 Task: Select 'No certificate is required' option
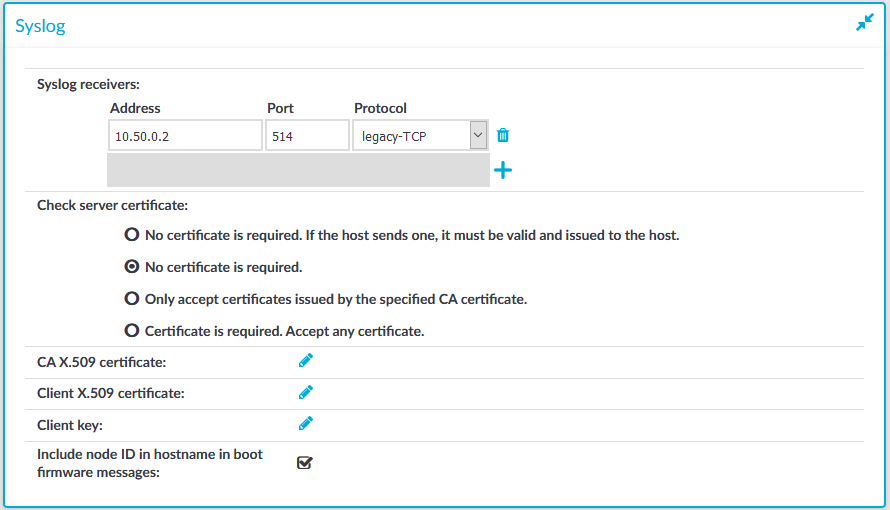coord(132,267)
